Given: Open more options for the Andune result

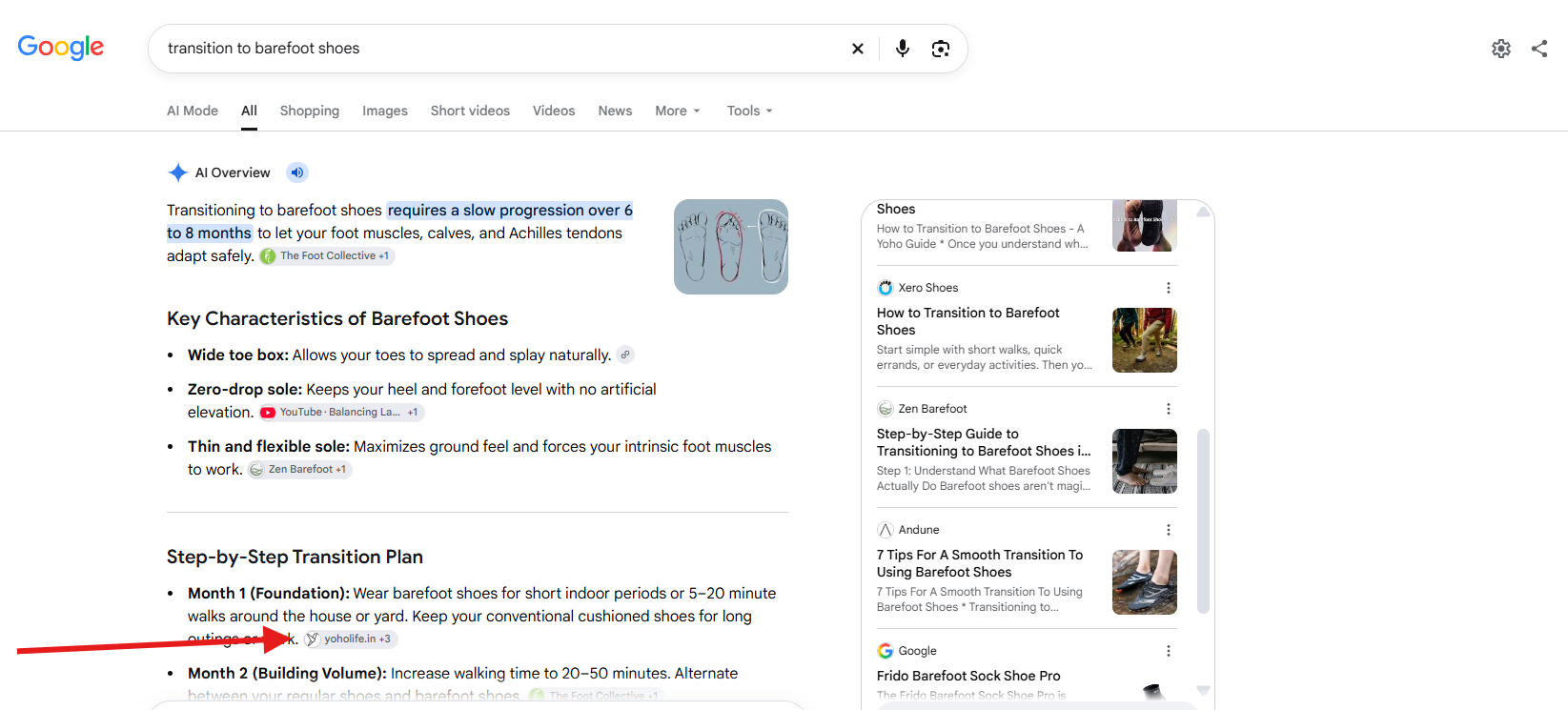Looking at the screenshot, I should pyautogui.click(x=1169, y=530).
